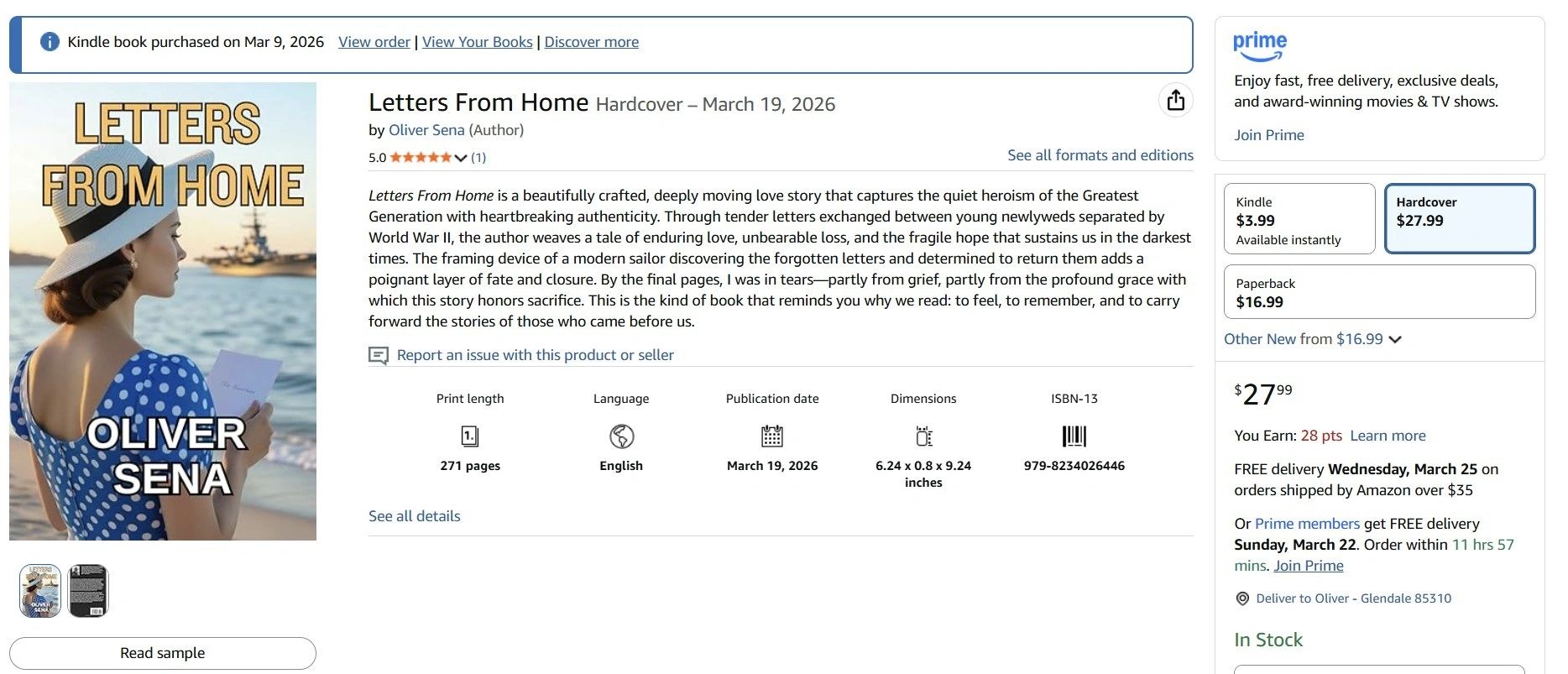The width and height of the screenshot is (1568, 674).
Task: Expand the star rating dropdown chevron
Action: [460, 158]
